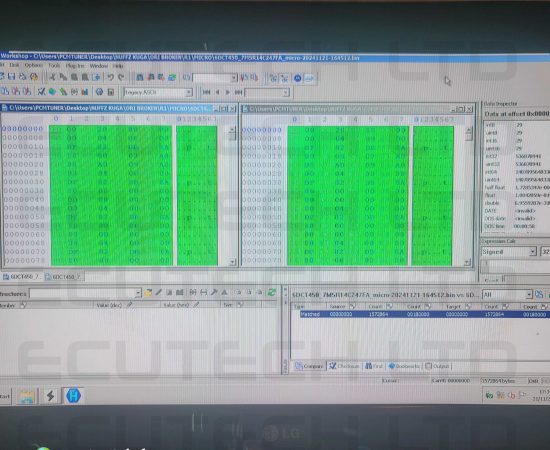550x450 pixels.
Task: Switch to the Checksum results tab
Action: [344, 366]
